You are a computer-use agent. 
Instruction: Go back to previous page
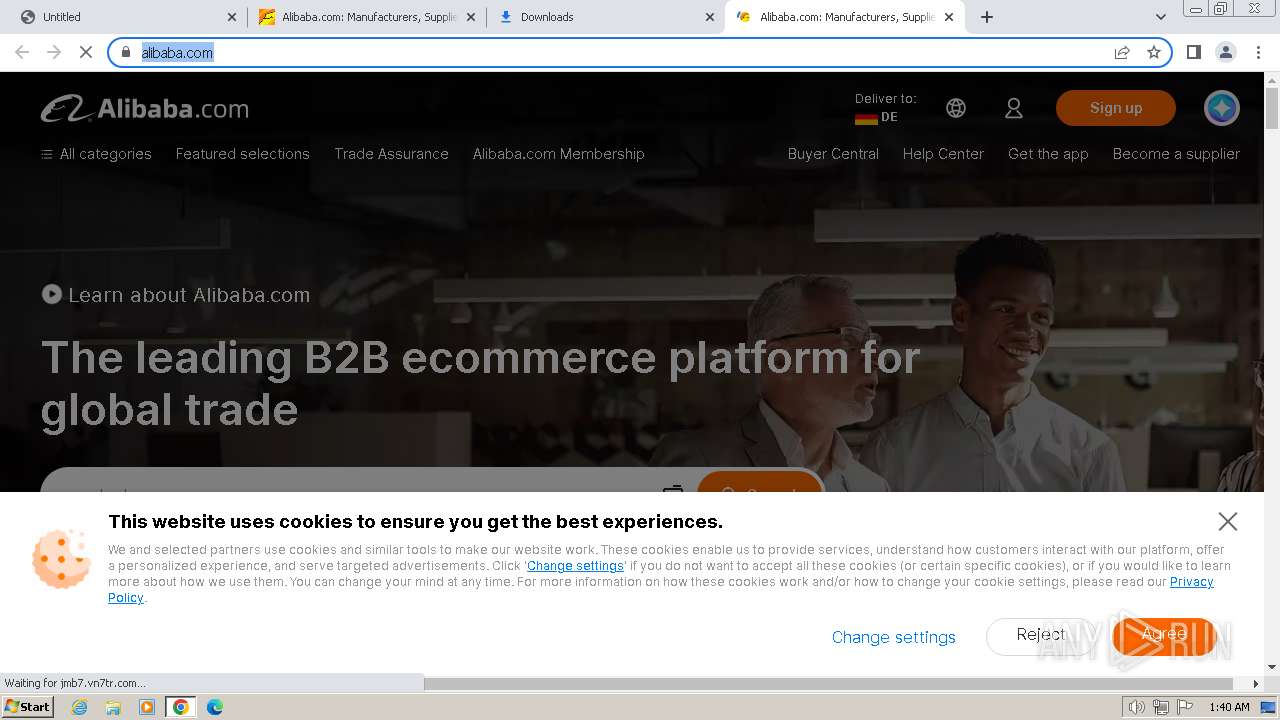pyautogui.click(x=22, y=52)
